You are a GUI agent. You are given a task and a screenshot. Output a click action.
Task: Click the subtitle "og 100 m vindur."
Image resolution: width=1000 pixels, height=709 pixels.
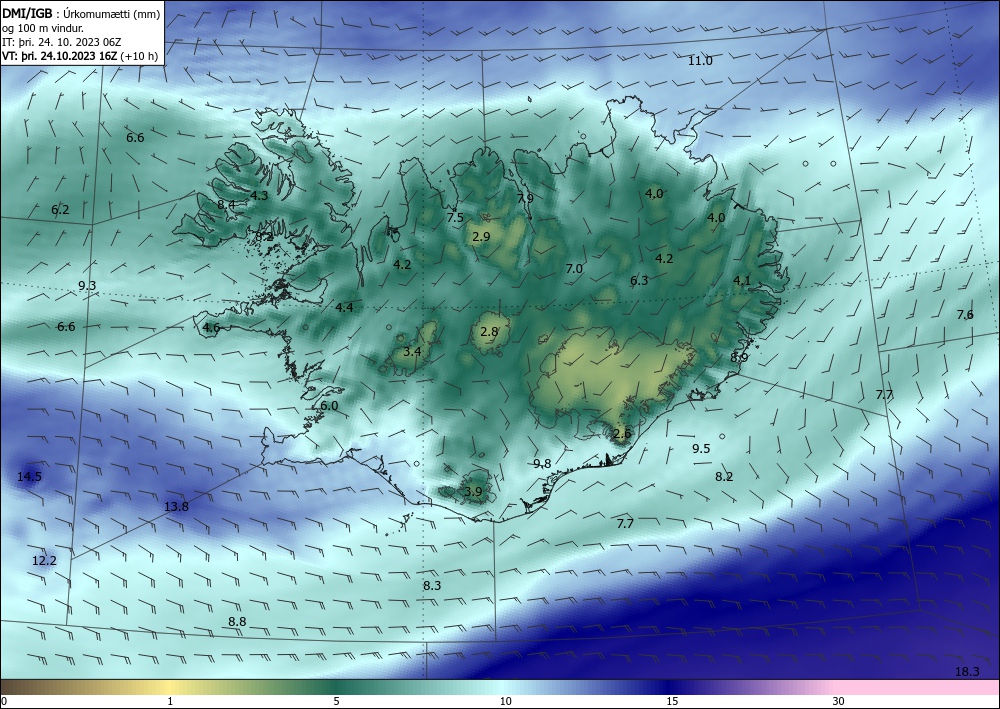tap(42, 28)
